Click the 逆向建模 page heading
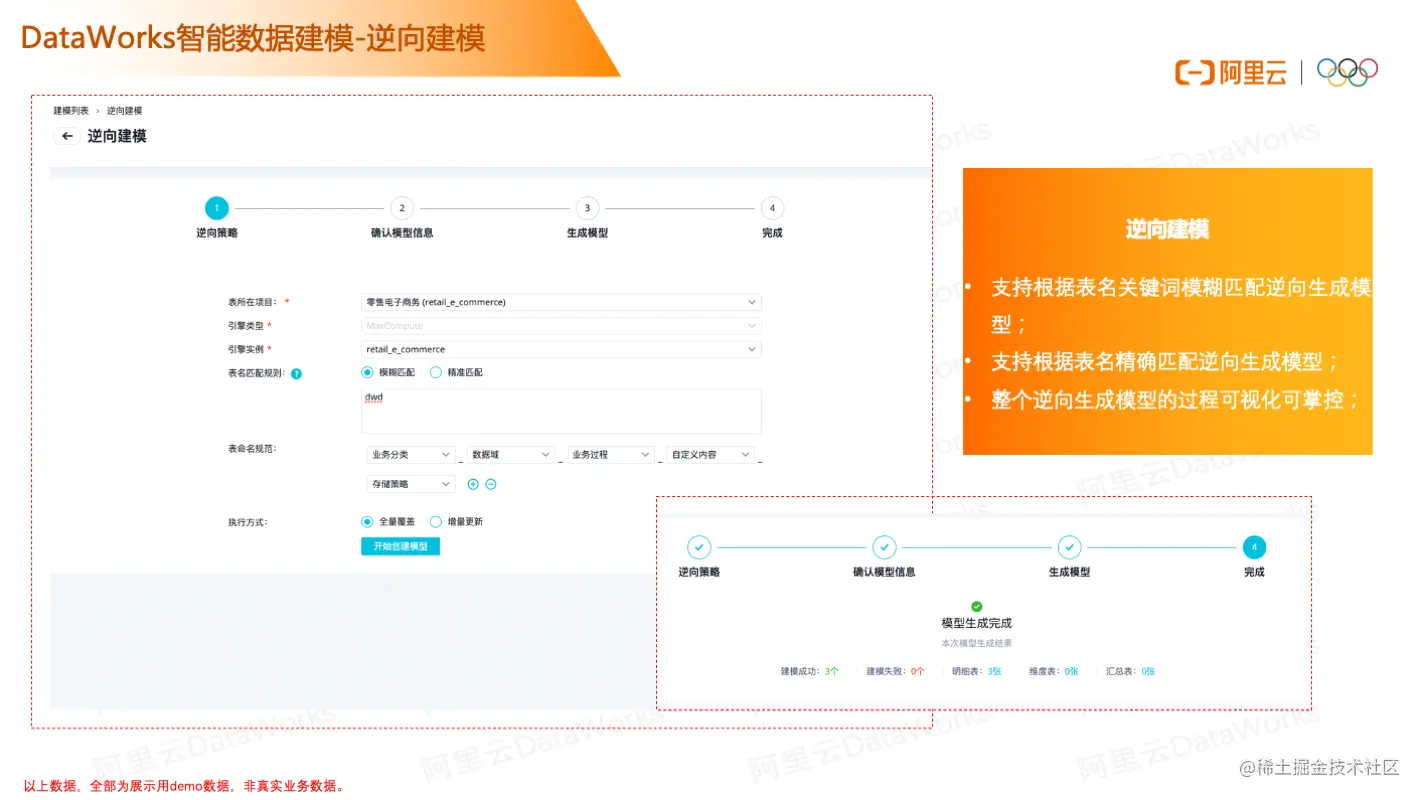This screenshot has height=800, width=1422. click(117, 136)
